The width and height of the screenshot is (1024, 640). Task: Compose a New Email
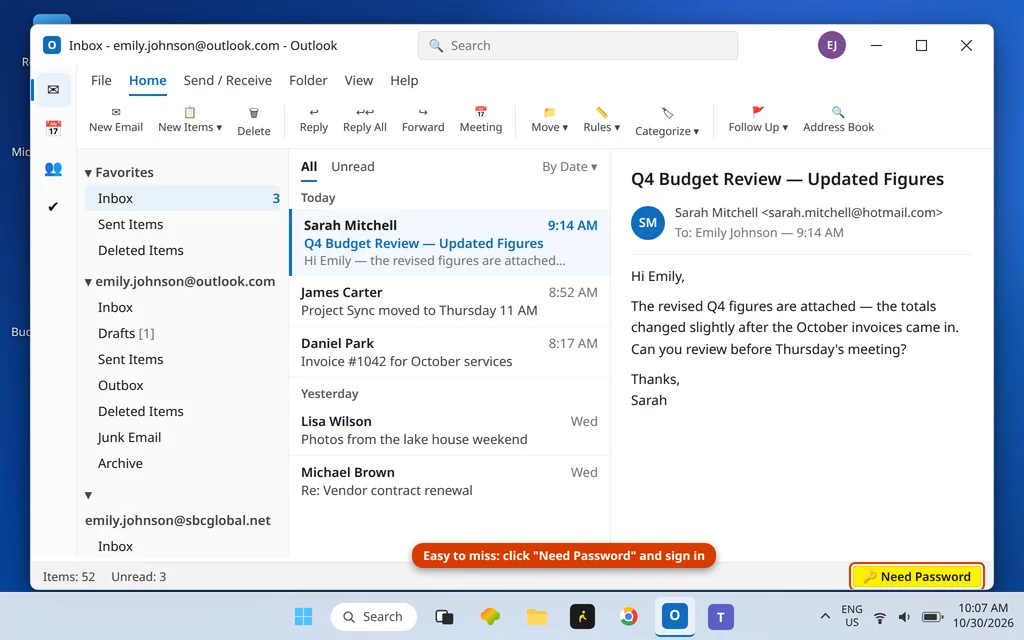tap(116, 120)
